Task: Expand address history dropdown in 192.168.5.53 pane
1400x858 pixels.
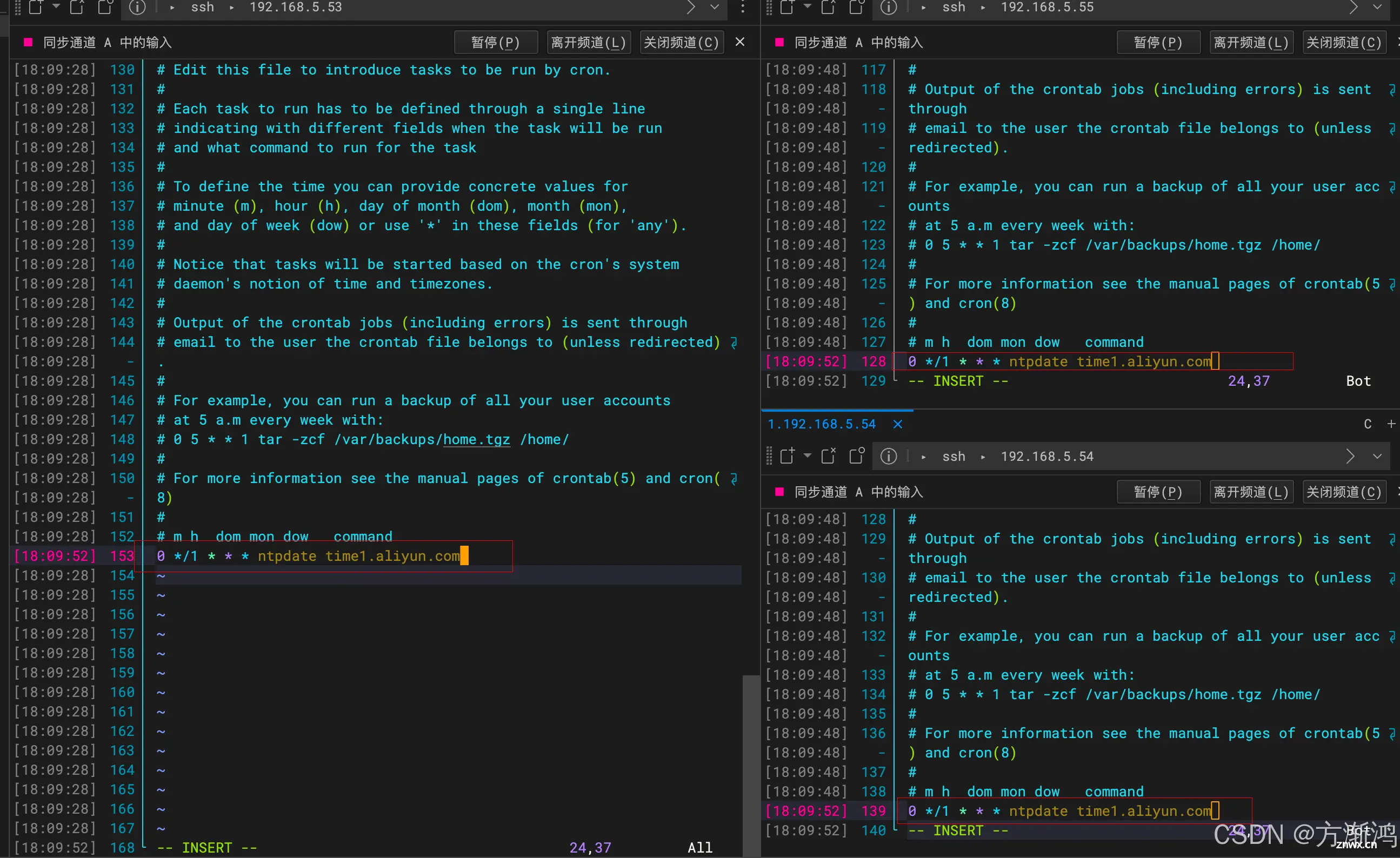Action: 715,7
